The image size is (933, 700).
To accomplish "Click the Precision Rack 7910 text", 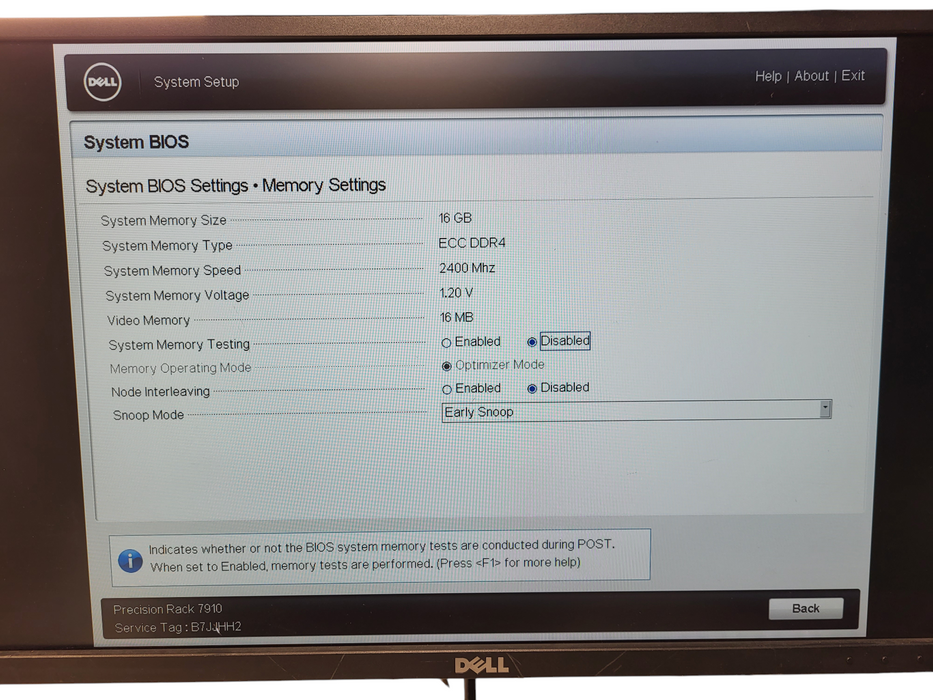I will pyautogui.click(x=167, y=609).
